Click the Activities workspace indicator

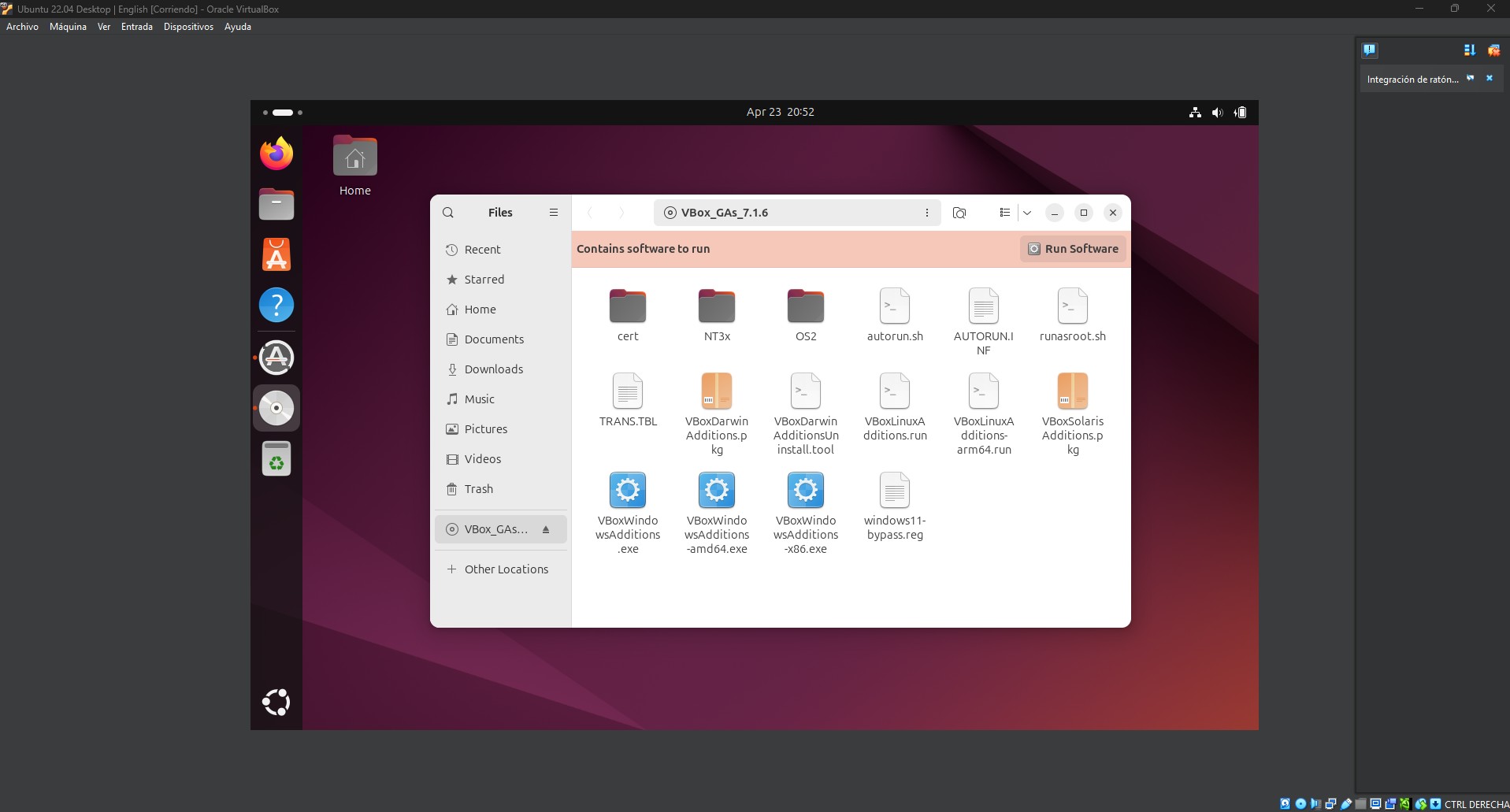(283, 113)
